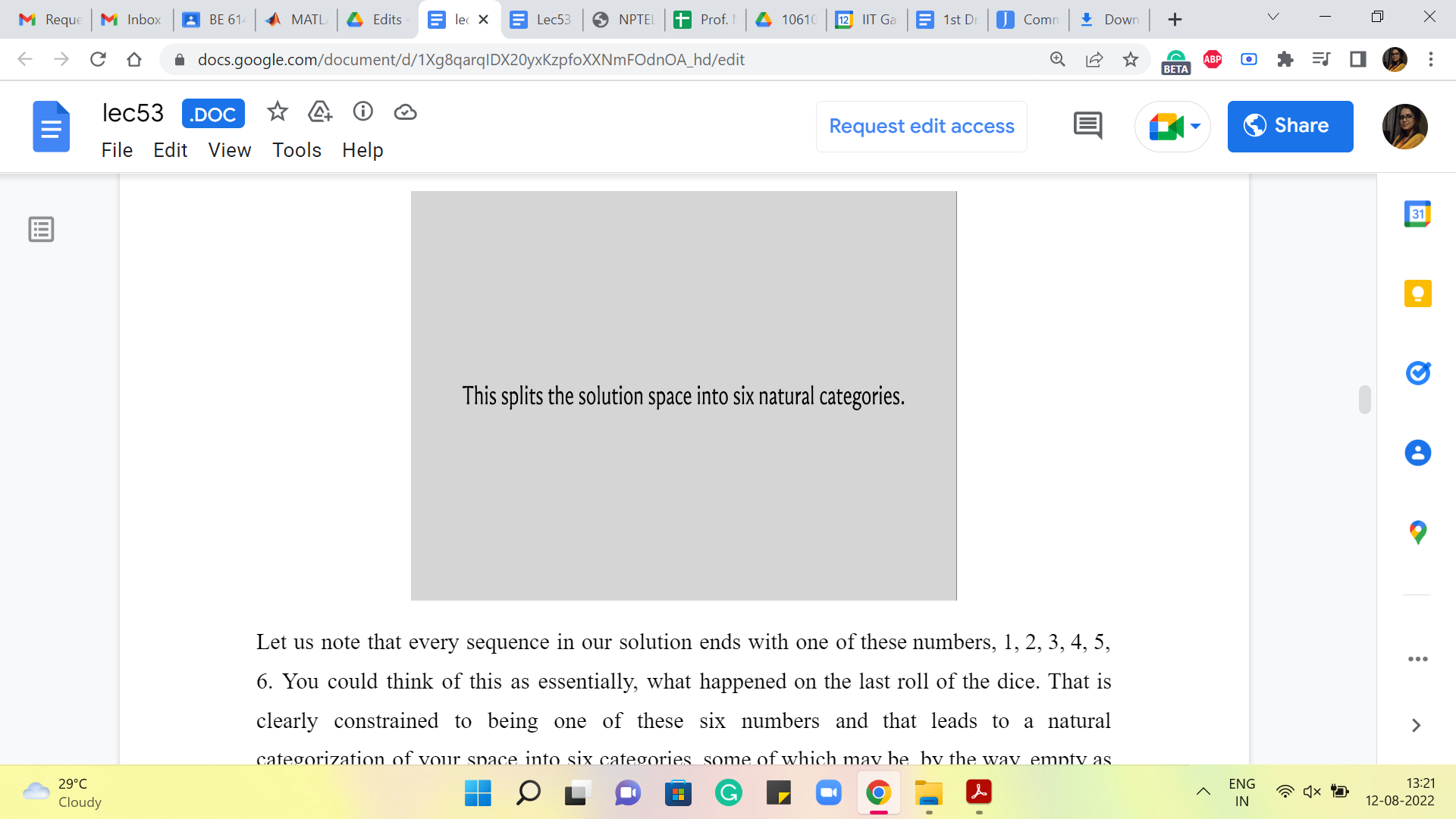This screenshot has height=819, width=1456.
Task: Click the document vertical scrollbar thumb
Action: point(1364,400)
